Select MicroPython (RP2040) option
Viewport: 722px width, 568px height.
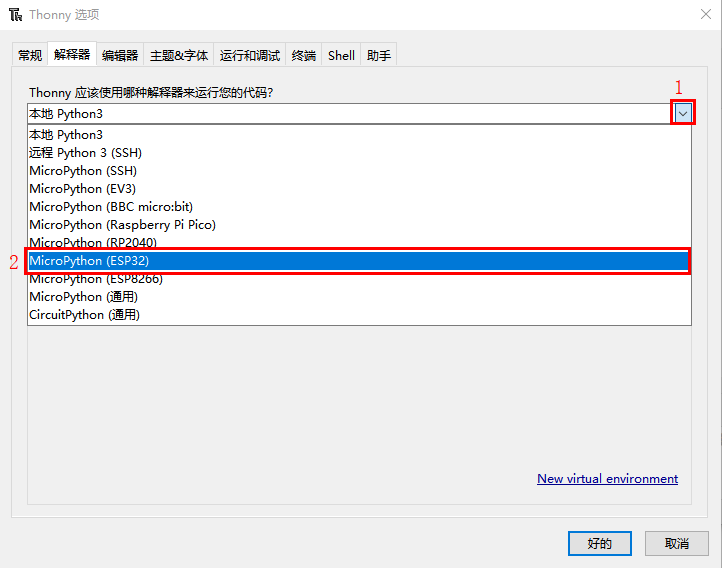pyautogui.click(x=359, y=242)
